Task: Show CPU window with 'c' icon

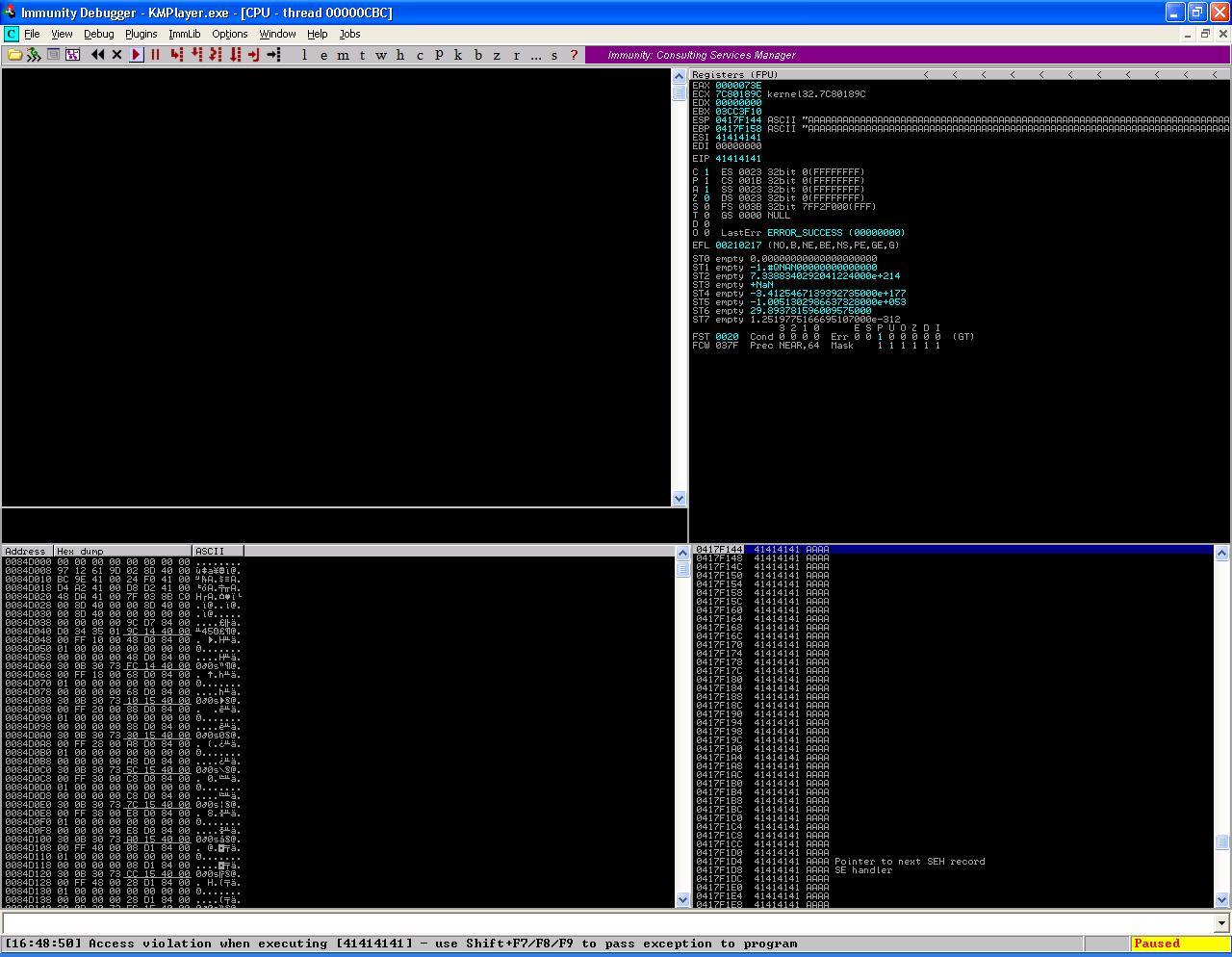Action: [x=420, y=55]
